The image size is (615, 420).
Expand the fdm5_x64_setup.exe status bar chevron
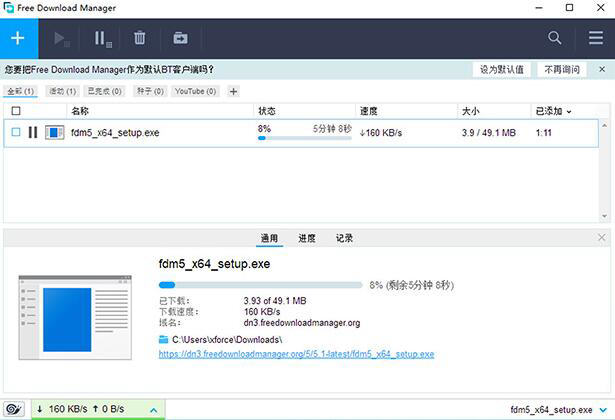pos(603,410)
